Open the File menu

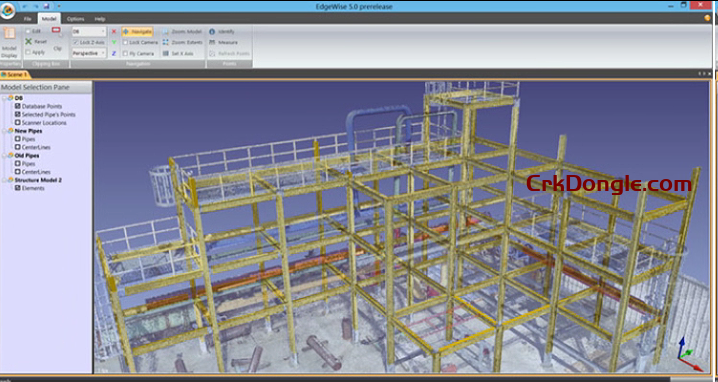pyautogui.click(x=27, y=19)
